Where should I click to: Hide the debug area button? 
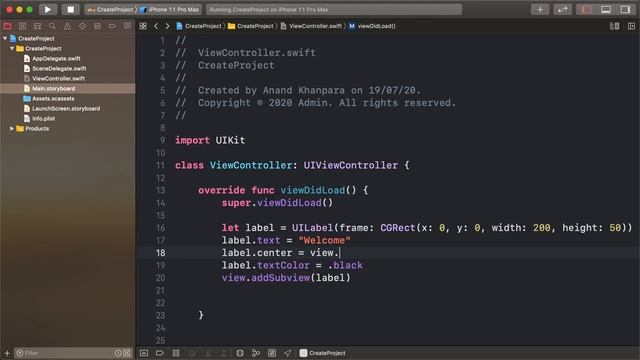(144, 353)
